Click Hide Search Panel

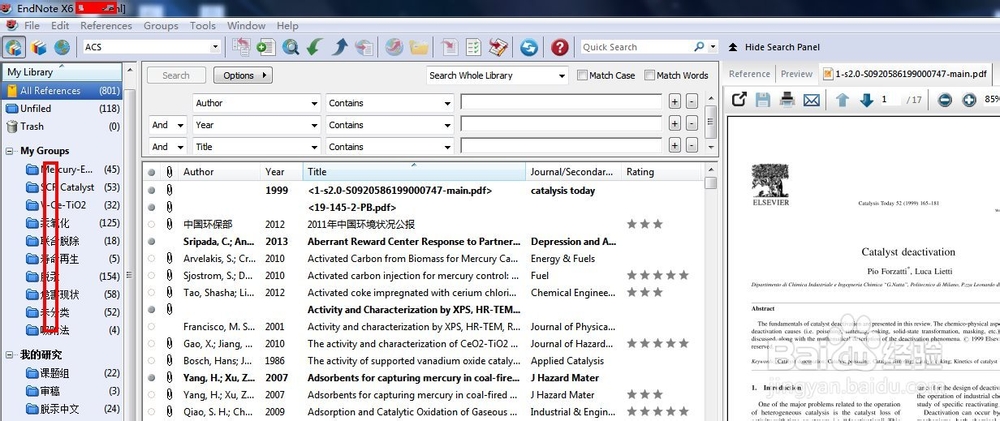(x=774, y=47)
